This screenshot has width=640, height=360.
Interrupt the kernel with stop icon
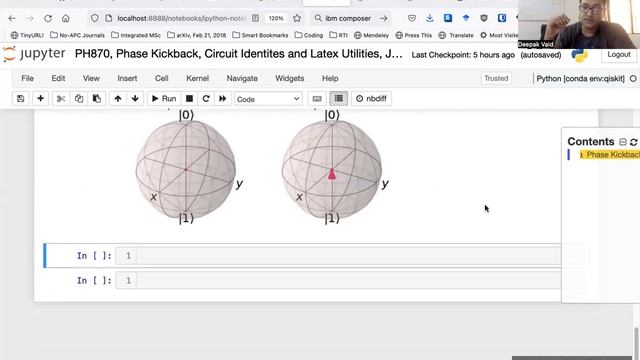coord(189,99)
